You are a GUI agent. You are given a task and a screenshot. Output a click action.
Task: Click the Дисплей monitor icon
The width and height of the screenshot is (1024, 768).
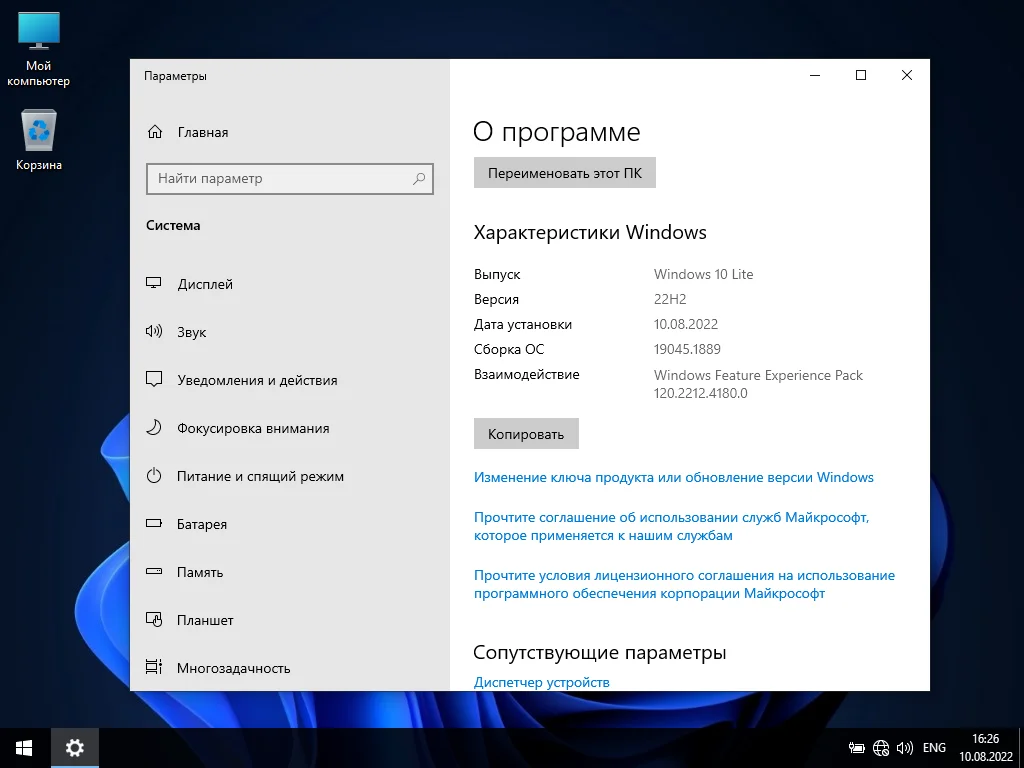click(153, 283)
